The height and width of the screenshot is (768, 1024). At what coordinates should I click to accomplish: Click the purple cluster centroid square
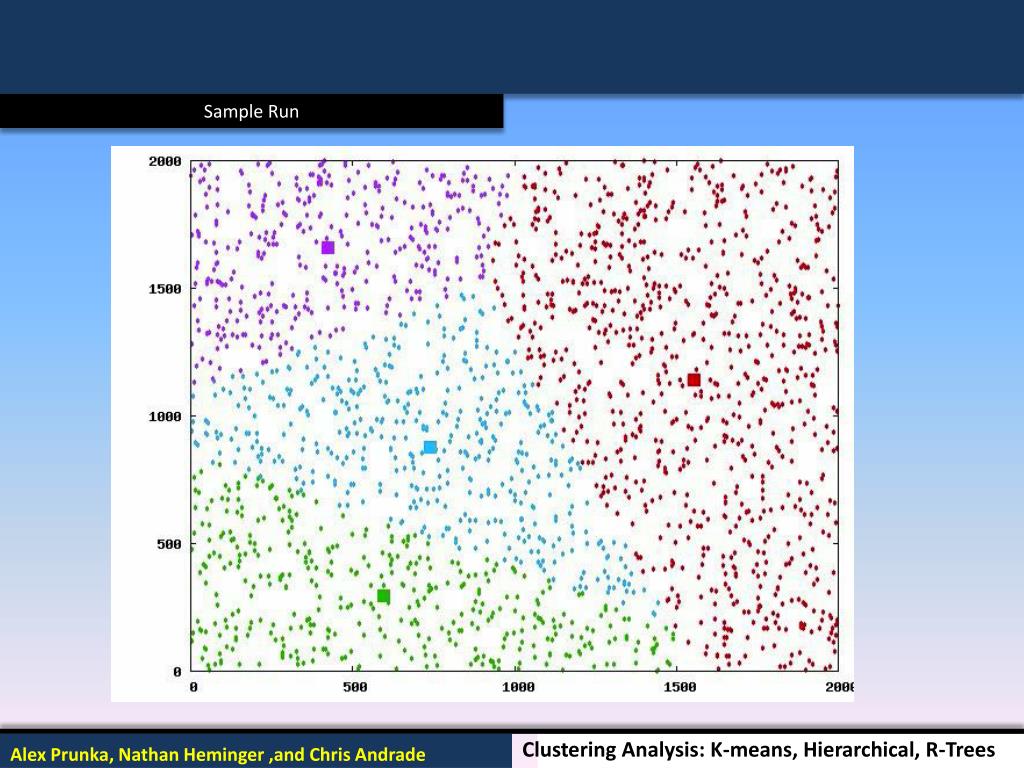[328, 248]
